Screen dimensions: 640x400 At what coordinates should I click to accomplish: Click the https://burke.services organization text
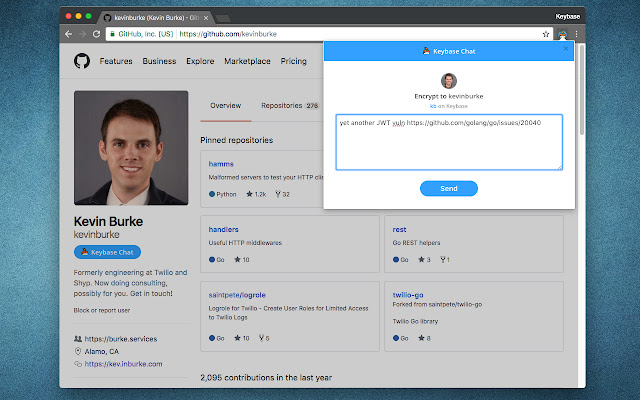tap(121, 339)
